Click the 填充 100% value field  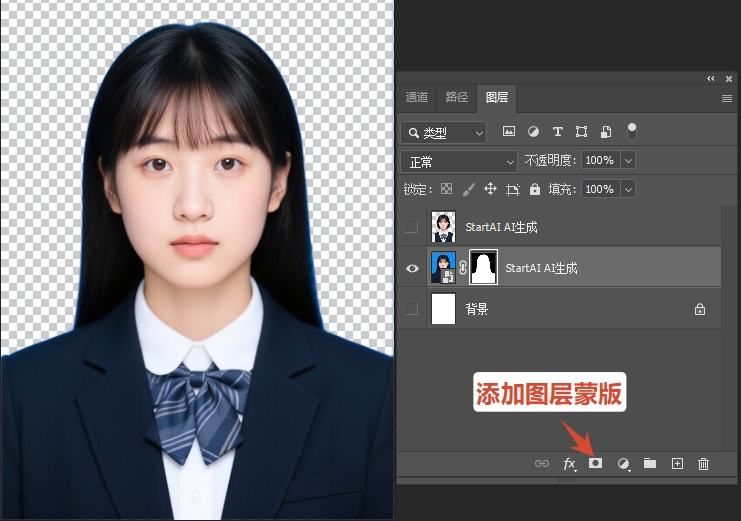coord(602,189)
